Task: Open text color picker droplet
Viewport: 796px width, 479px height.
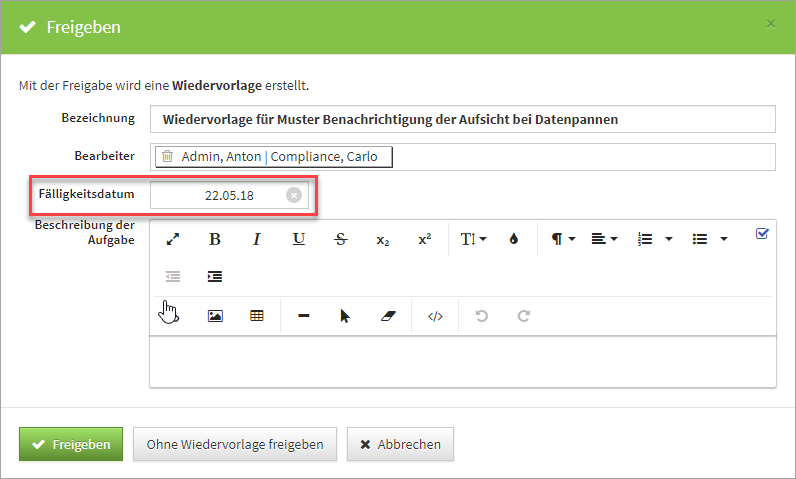Action: point(514,239)
